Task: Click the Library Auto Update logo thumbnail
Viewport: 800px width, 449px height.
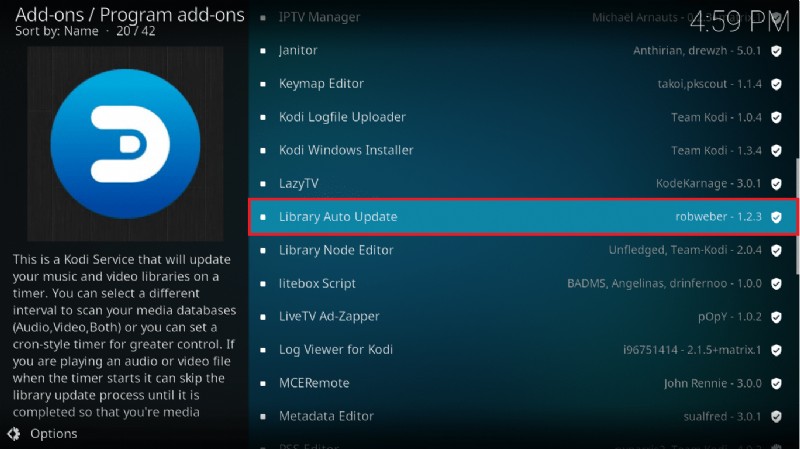Action: 125,144
